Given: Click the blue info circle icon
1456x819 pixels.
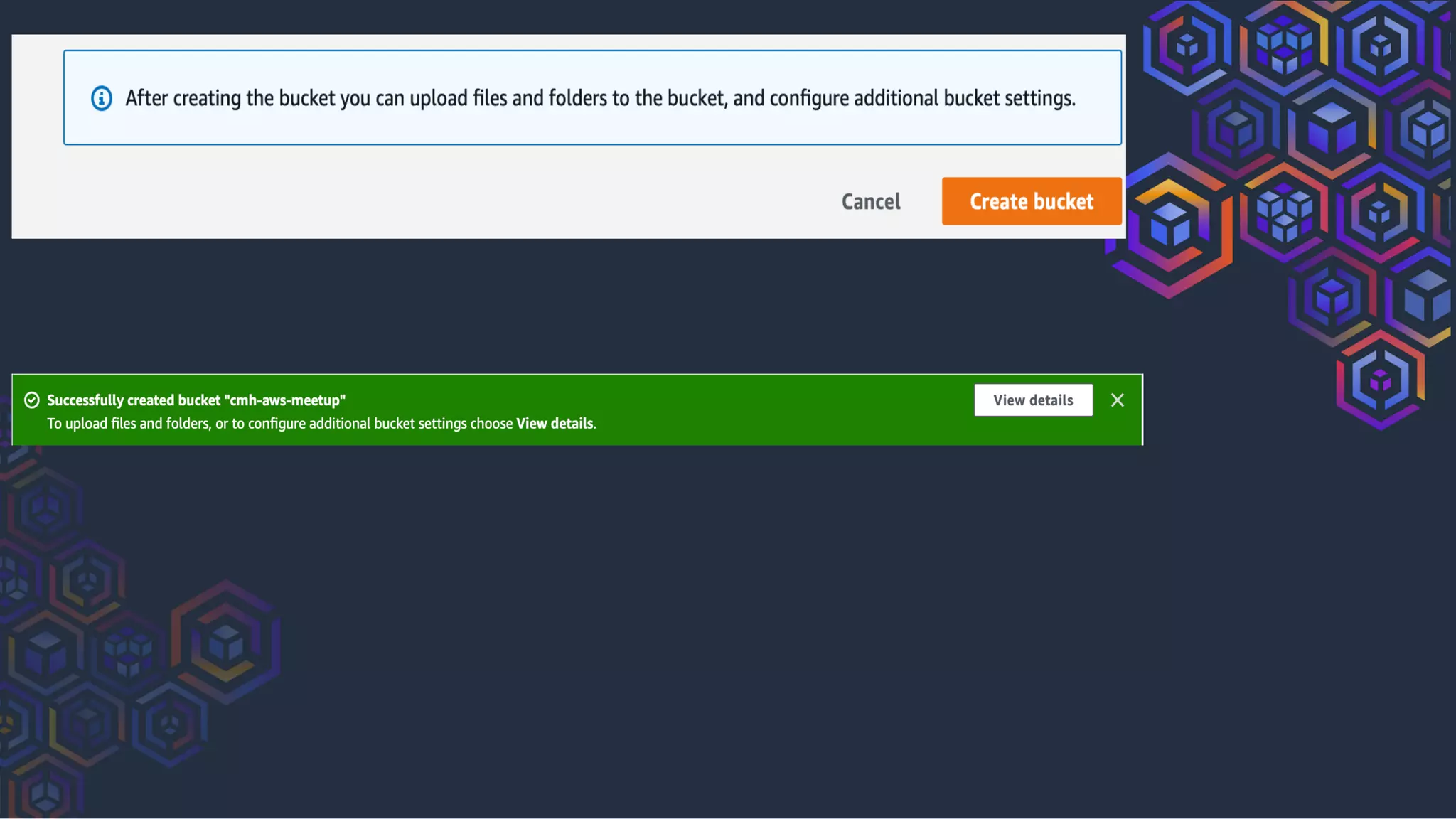Looking at the screenshot, I should (x=102, y=98).
